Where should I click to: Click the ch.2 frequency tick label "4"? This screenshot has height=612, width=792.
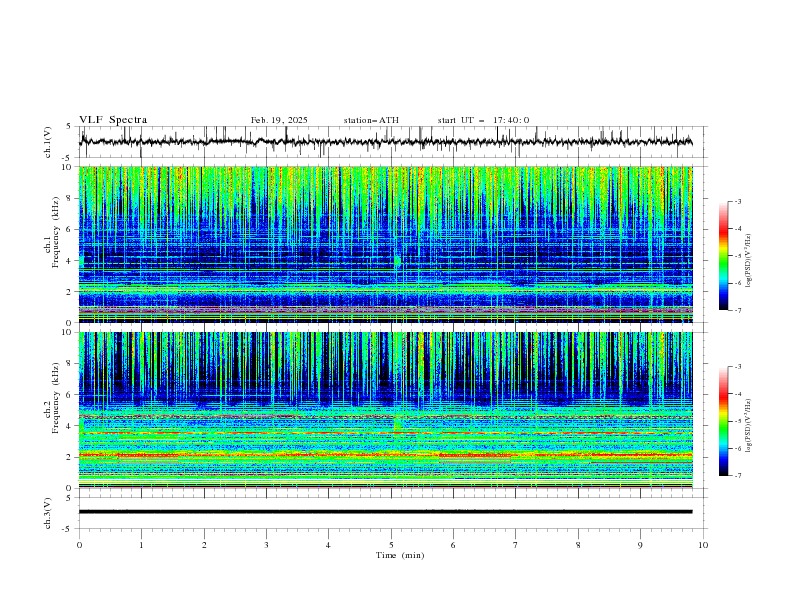tap(69, 426)
